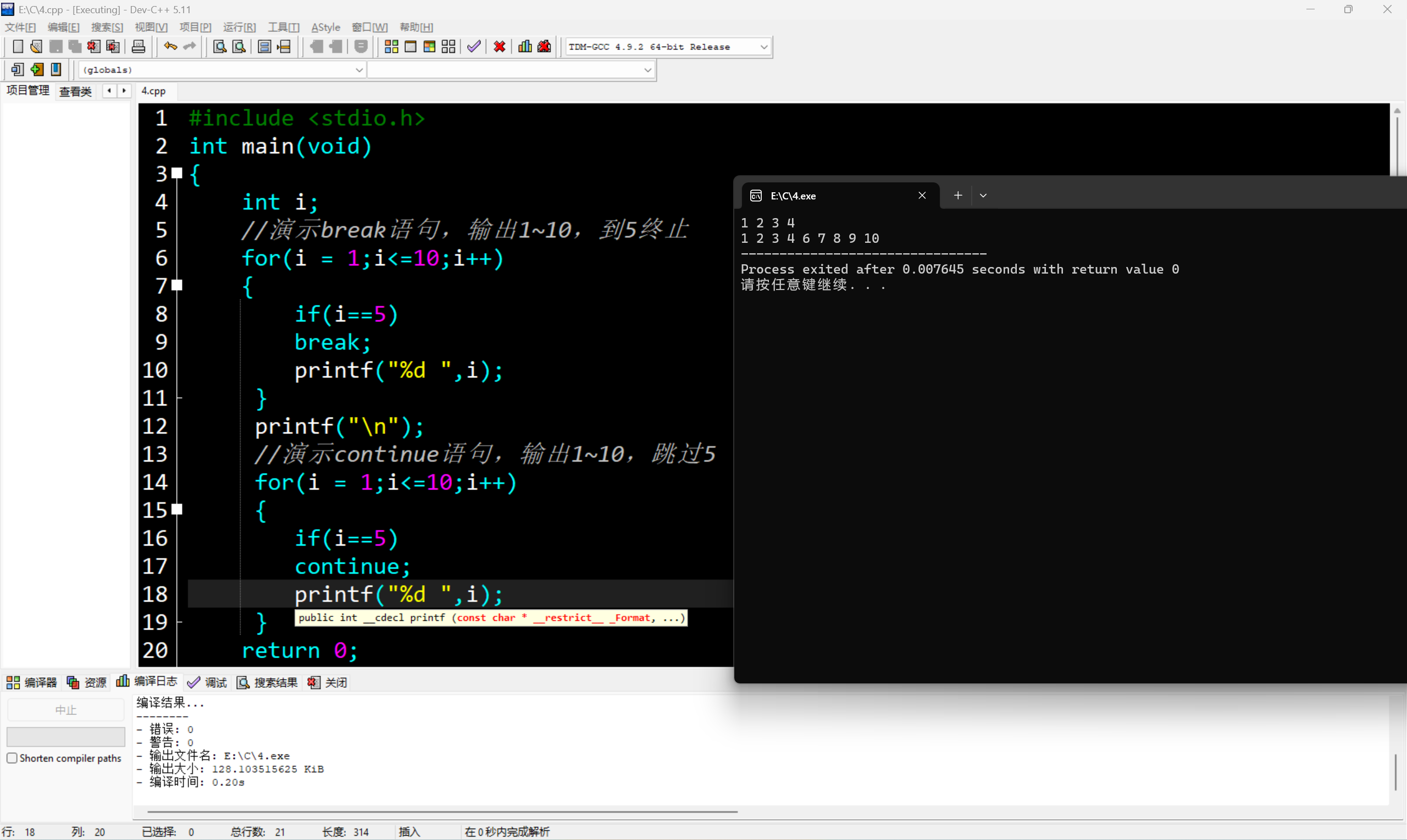Enable Shorten compiler paths checkbox
Screen dimensions: 1407x840
tap(12, 758)
